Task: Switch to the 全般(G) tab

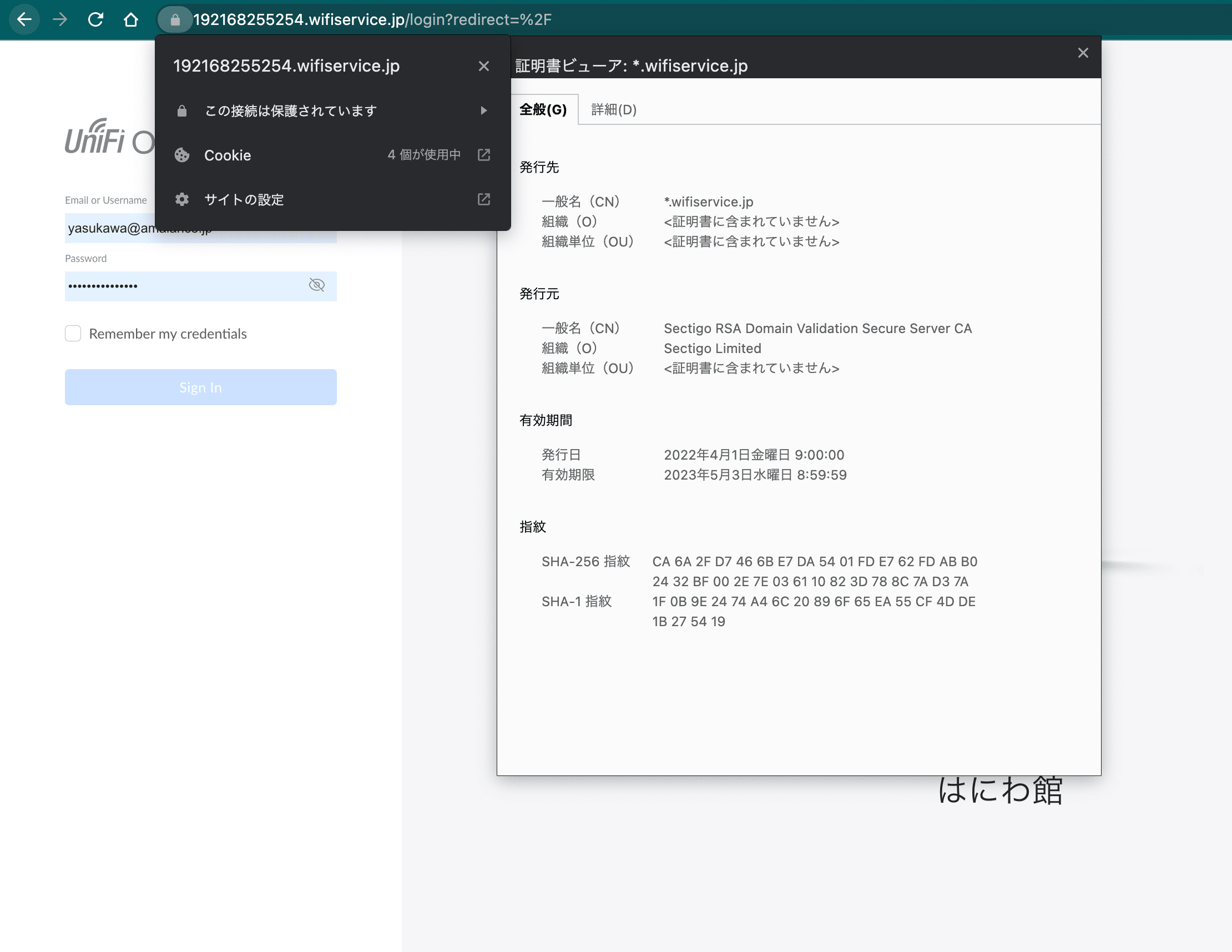Action: click(543, 109)
